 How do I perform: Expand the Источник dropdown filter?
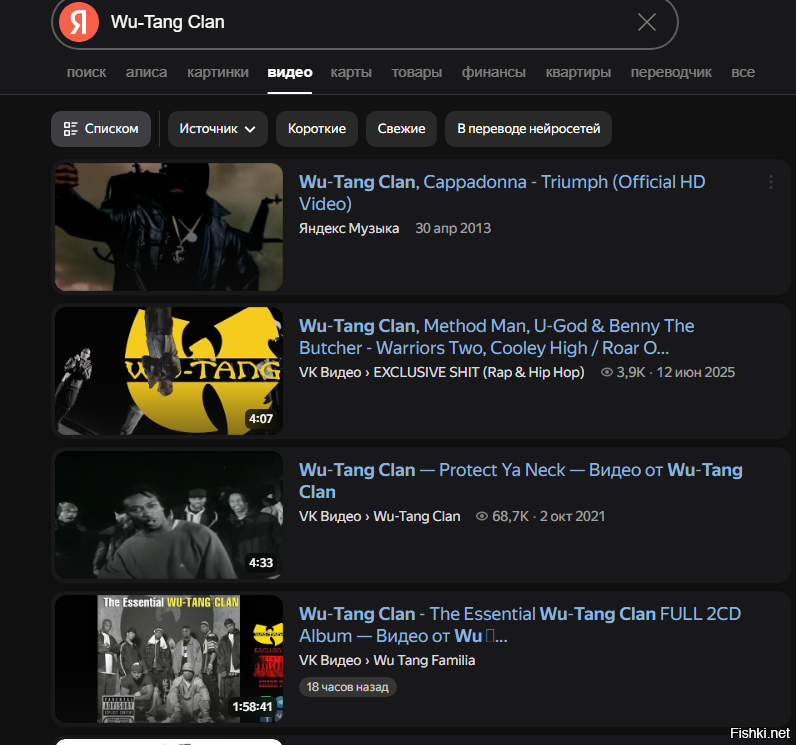217,129
